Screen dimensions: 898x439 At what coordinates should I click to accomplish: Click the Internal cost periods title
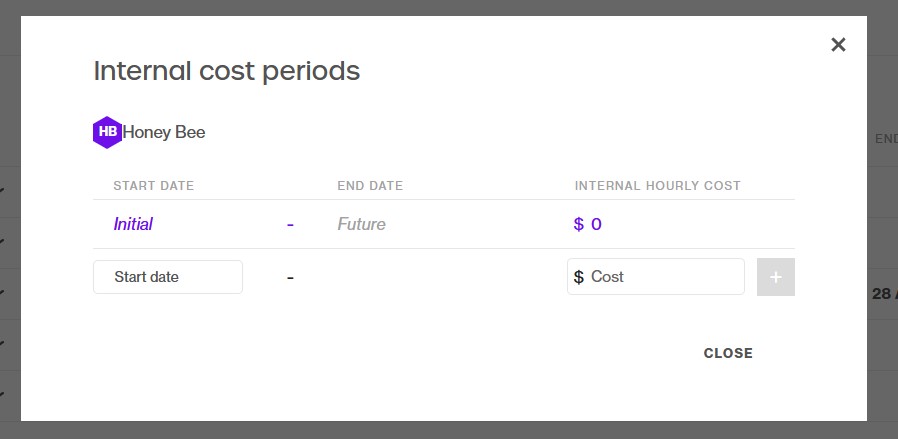(227, 71)
